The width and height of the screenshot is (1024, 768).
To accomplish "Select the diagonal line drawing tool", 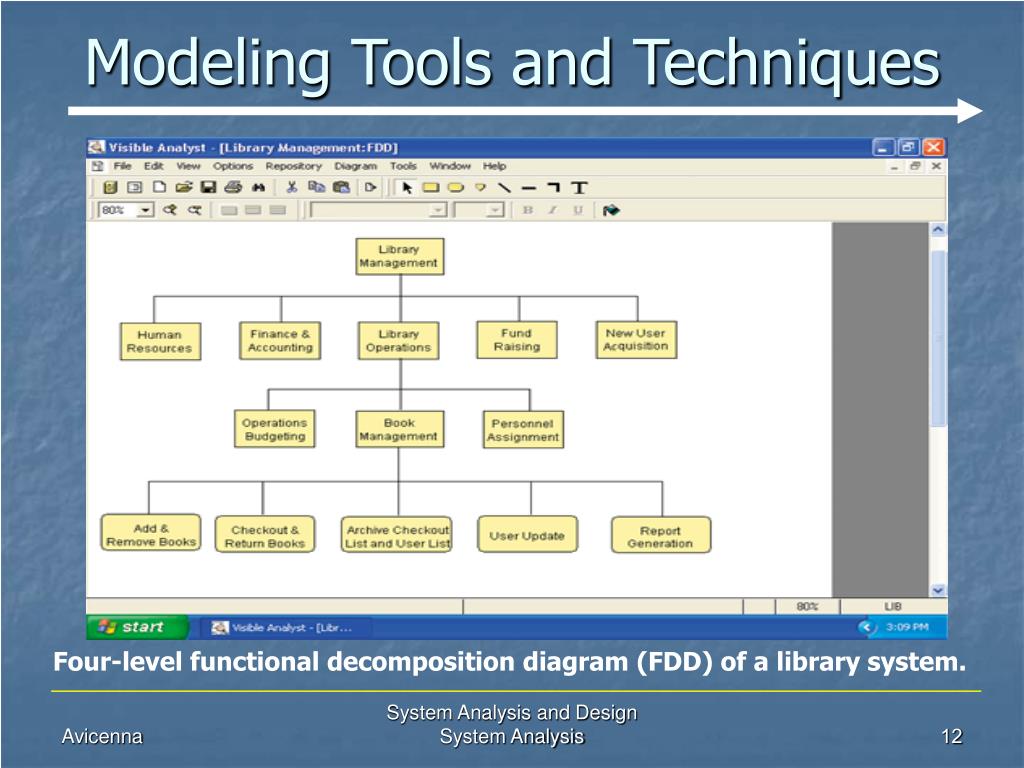I will click(504, 187).
